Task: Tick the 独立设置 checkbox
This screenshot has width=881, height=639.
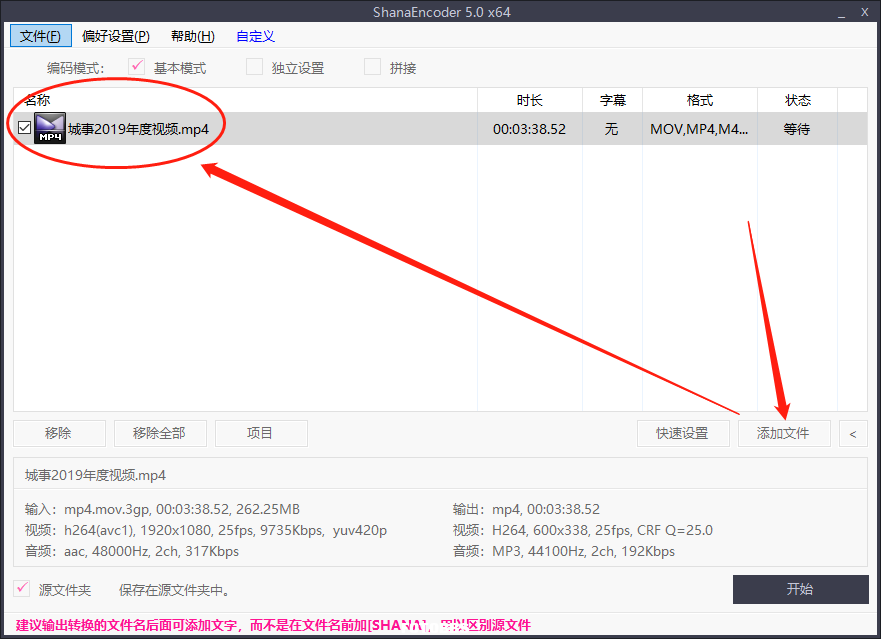Action: [x=254, y=67]
